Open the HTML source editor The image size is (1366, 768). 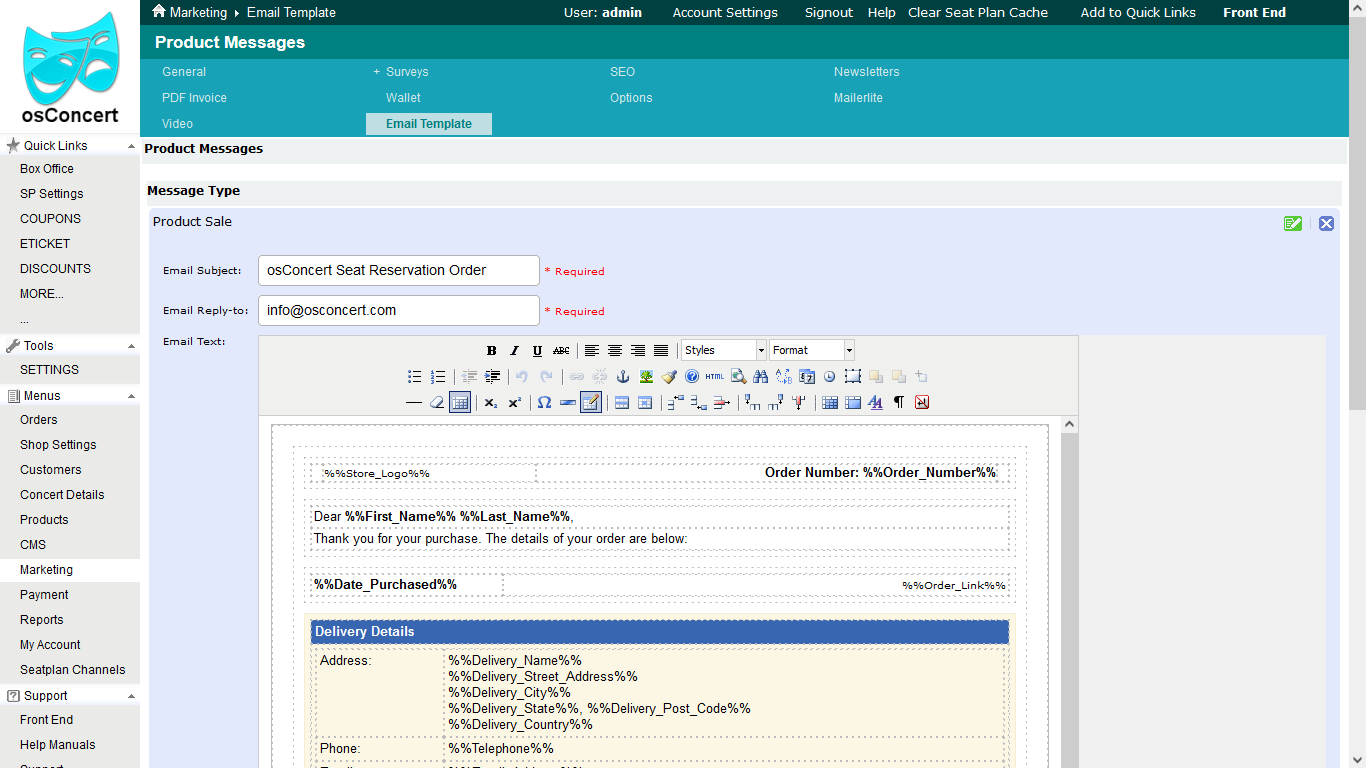pos(714,377)
